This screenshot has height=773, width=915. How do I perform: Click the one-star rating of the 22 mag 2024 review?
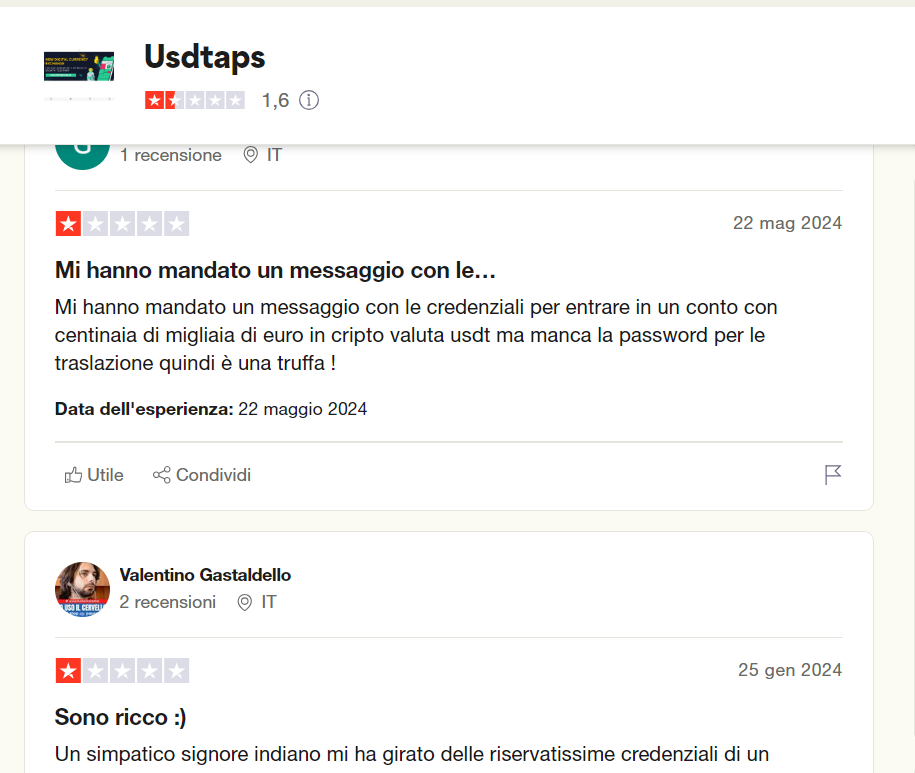tap(123, 223)
